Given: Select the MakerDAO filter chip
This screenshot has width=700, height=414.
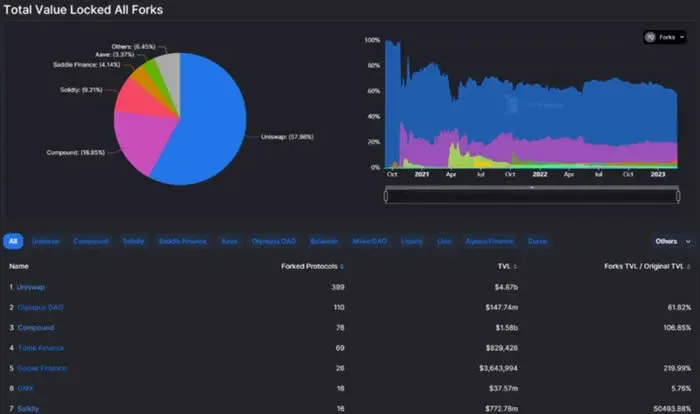Looking at the screenshot, I should pyautogui.click(x=370, y=241).
